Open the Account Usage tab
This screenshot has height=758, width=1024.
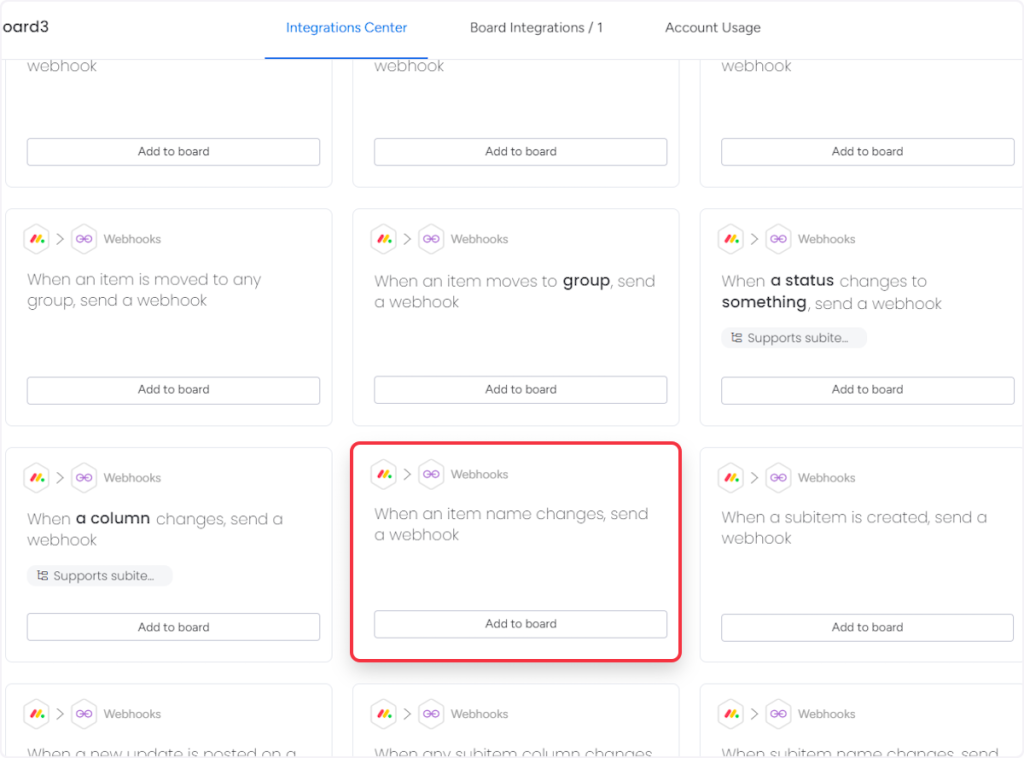pos(712,28)
